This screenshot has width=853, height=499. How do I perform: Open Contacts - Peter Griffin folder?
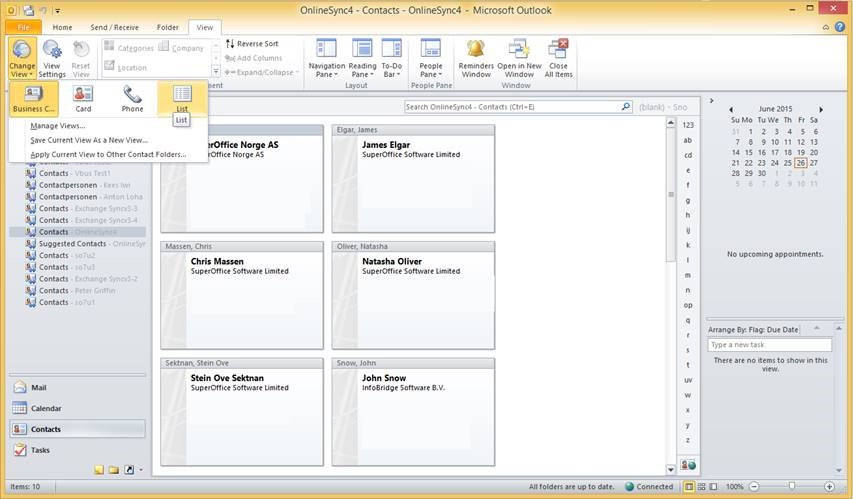pyautogui.click(x=71, y=291)
